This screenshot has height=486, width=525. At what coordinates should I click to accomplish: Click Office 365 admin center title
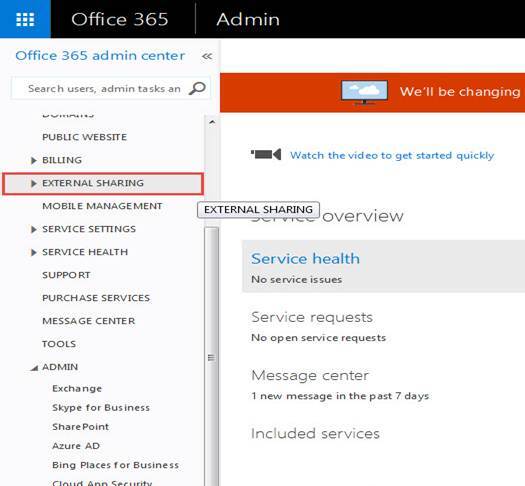pos(100,56)
